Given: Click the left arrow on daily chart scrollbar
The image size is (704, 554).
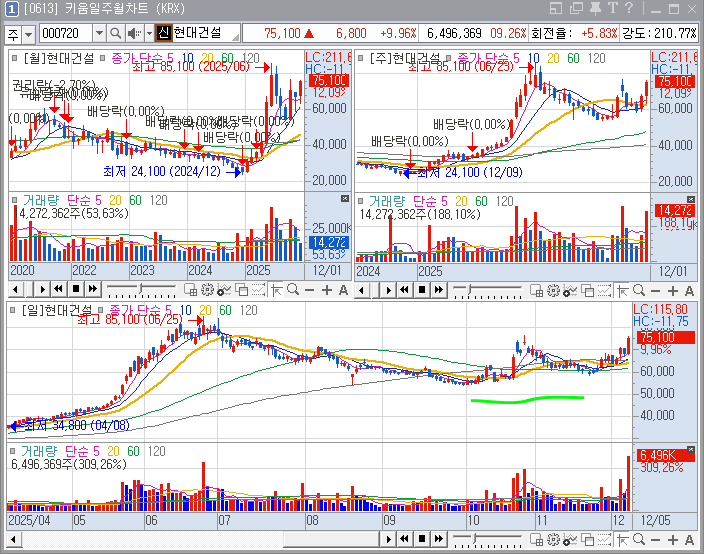Looking at the screenshot, I should tap(13, 539).
